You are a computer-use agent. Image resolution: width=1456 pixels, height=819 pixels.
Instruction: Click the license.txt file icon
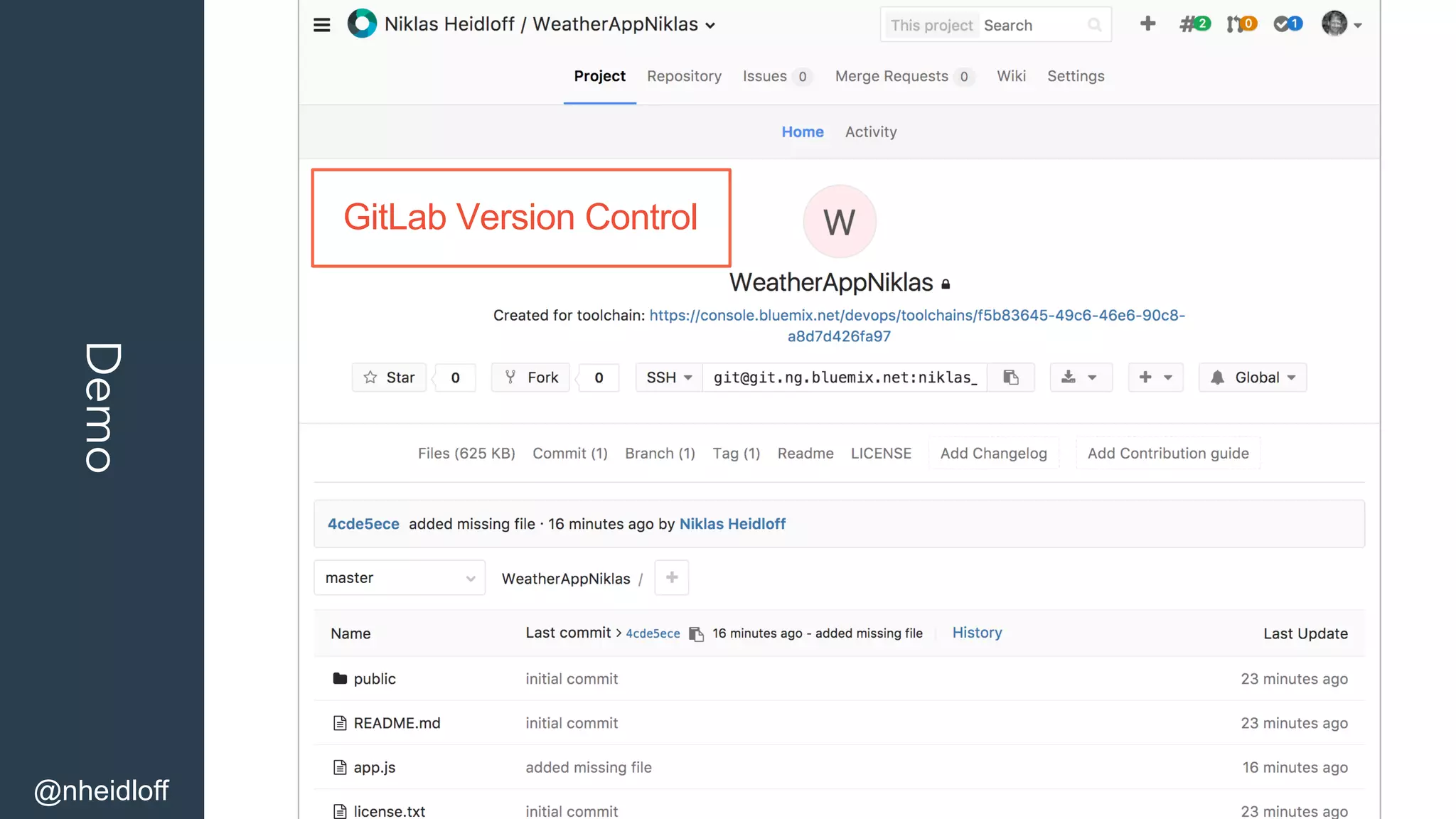(x=340, y=811)
